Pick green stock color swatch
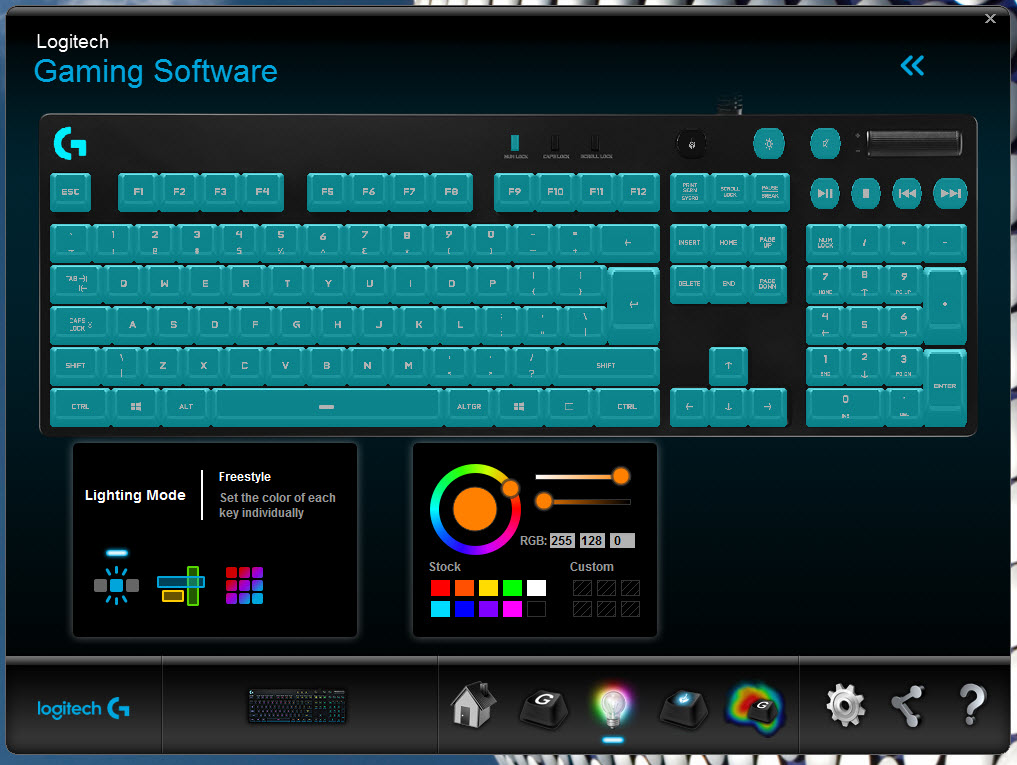Viewport: 1017px width, 765px height. coord(512,588)
